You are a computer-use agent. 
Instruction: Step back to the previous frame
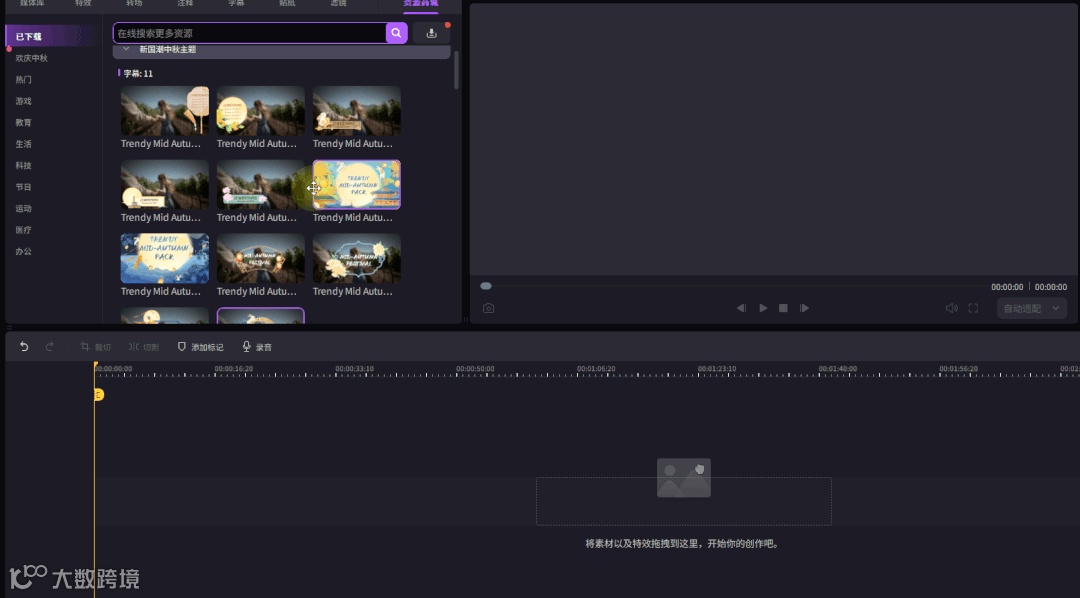[x=741, y=308]
